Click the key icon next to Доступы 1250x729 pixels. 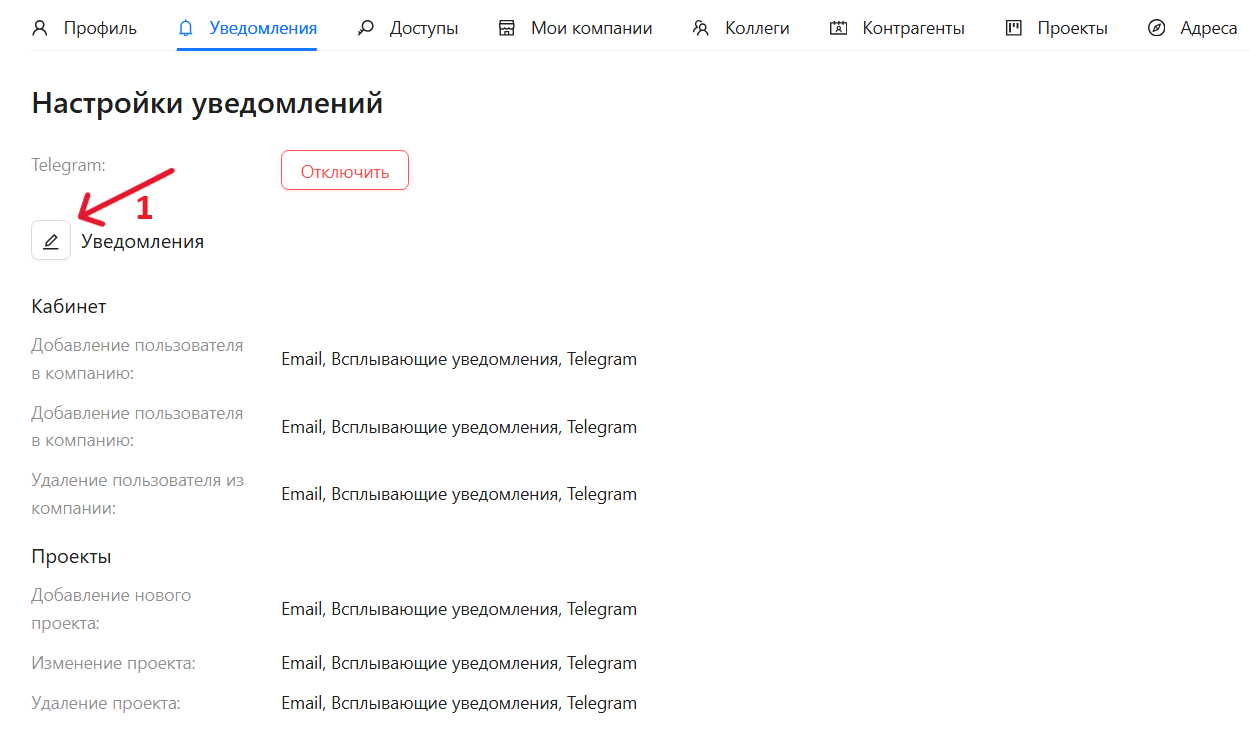click(x=365, y=28)
